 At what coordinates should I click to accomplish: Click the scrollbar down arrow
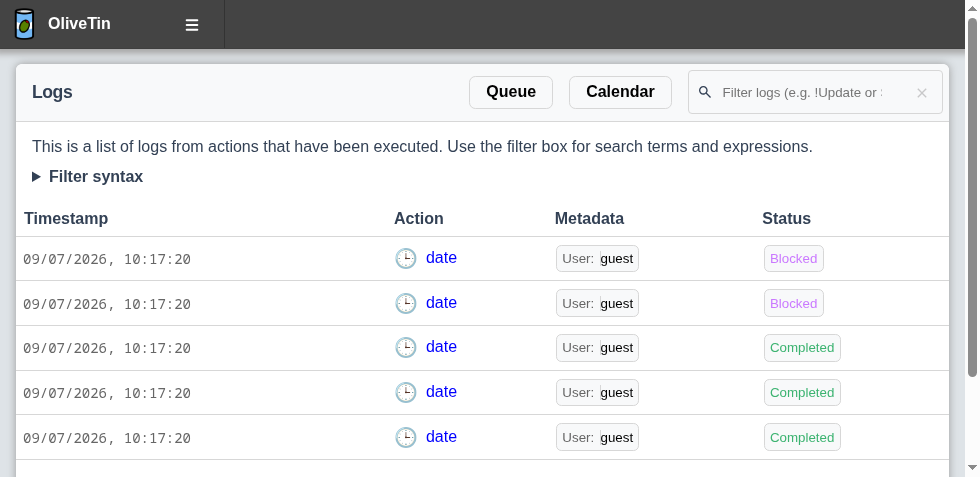(972, 468)
